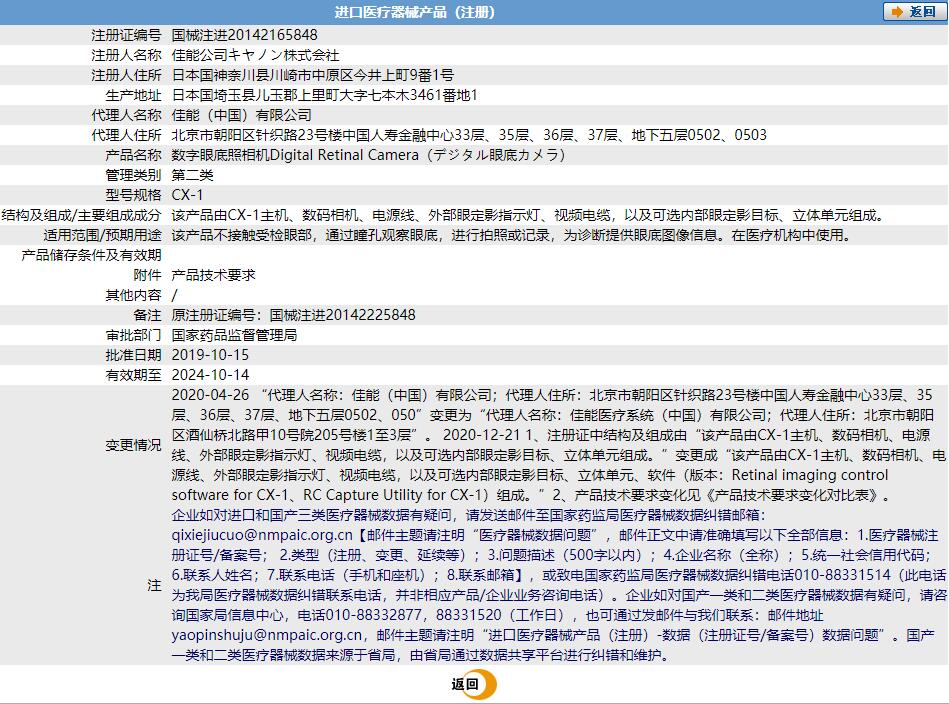Click the 备注 label

[148, 315]
